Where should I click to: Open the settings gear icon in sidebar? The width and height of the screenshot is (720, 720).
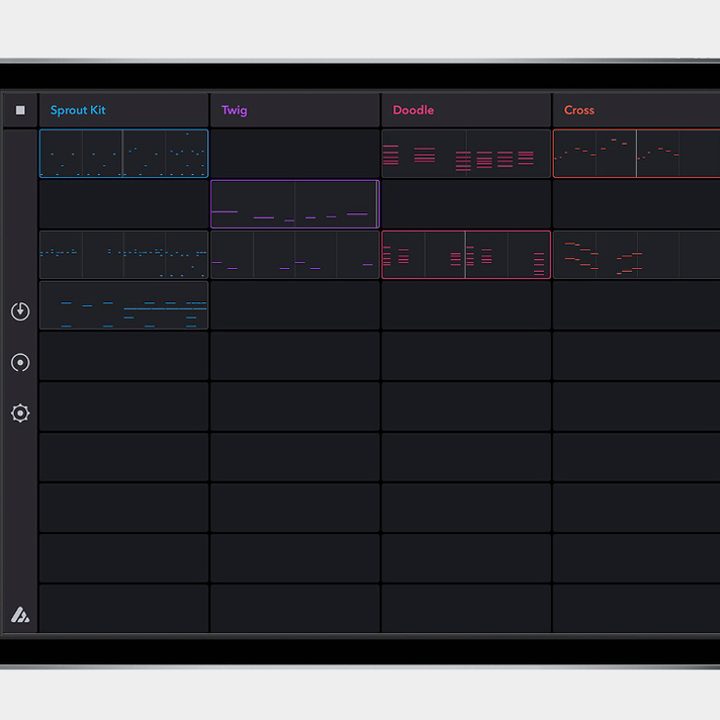pyautogui.click(x=20, y=413)
